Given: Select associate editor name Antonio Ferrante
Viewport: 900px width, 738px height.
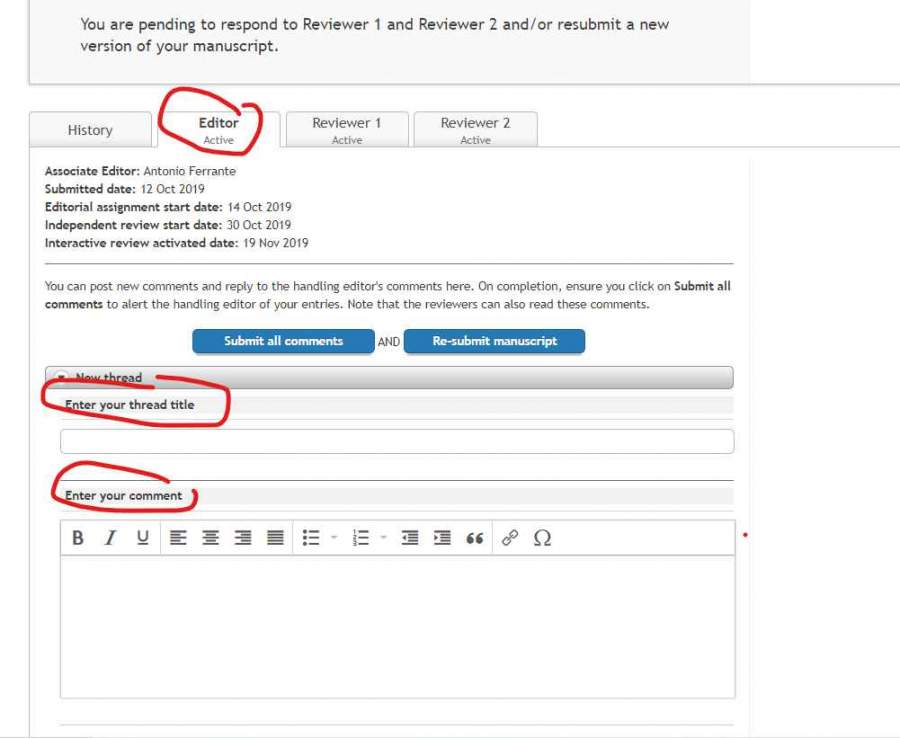Looking at the screenshot, I should (x=189, y=171).
